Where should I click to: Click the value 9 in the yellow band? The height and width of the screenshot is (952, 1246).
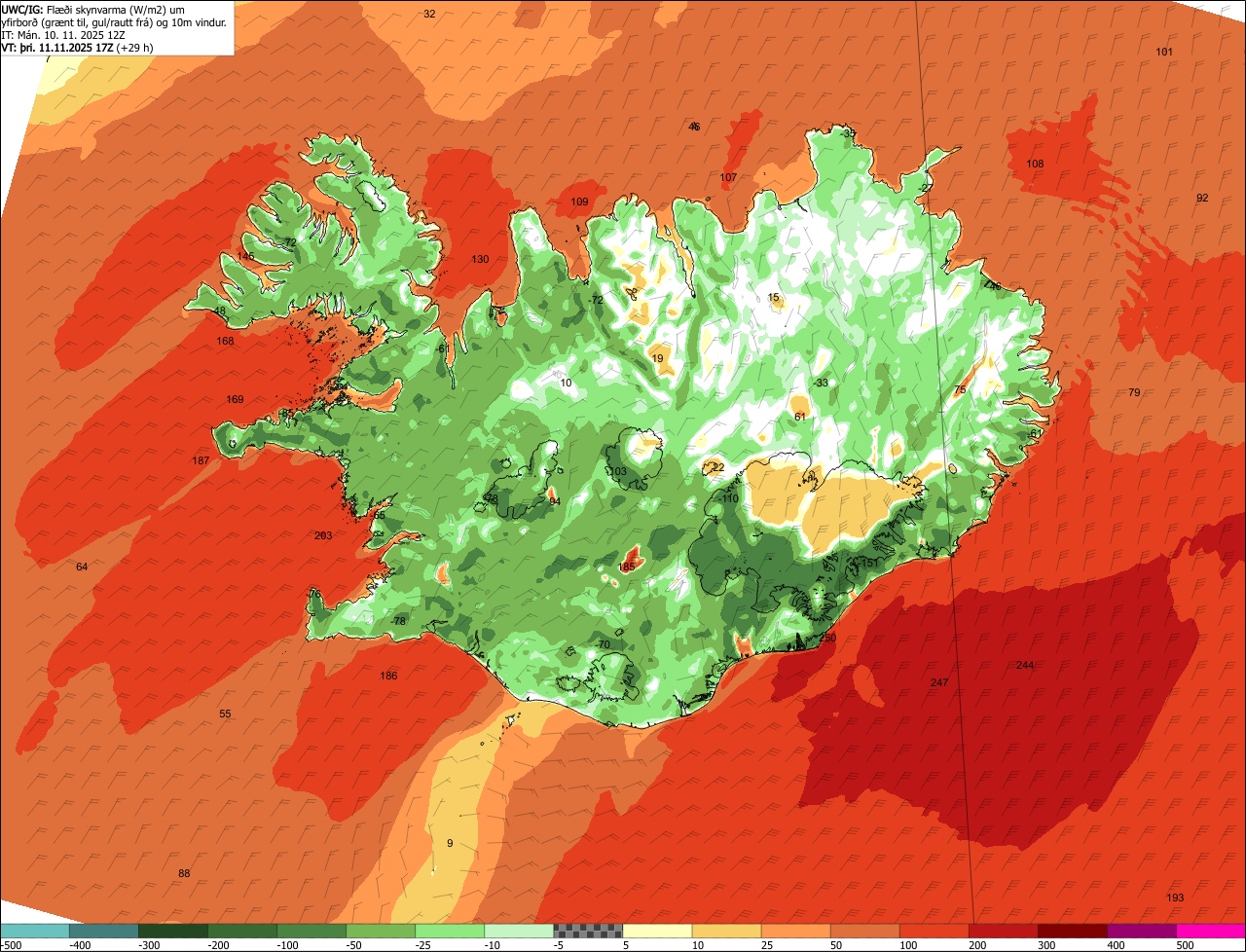tap(450, 843)
